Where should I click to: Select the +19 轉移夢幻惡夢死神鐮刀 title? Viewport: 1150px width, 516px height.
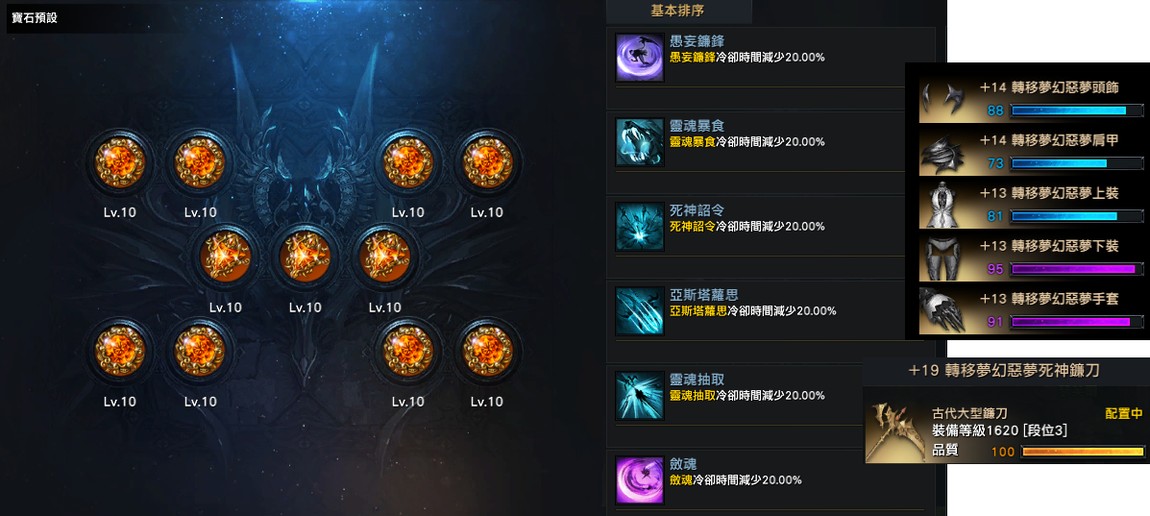[1003, 370]
